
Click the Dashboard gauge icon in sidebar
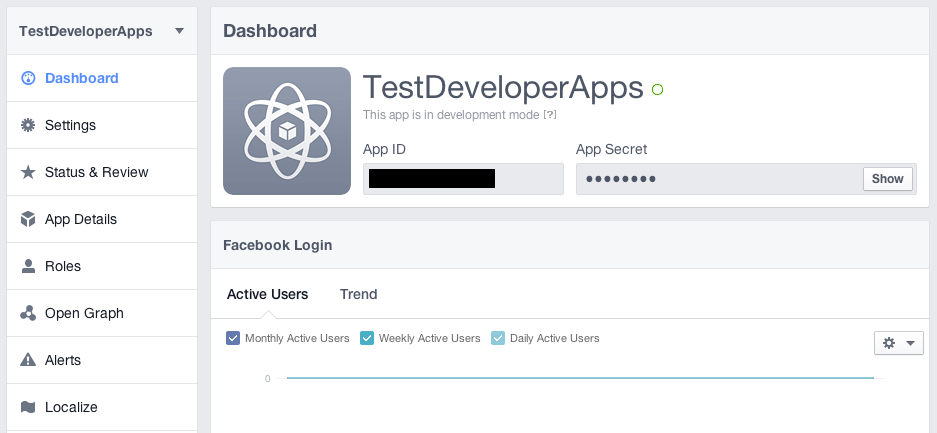pyautogui.click(x=28, y=78)
